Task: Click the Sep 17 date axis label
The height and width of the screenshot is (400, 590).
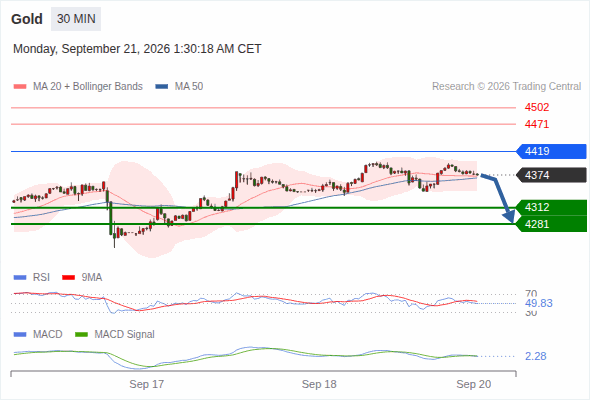Action: (147, 384)
